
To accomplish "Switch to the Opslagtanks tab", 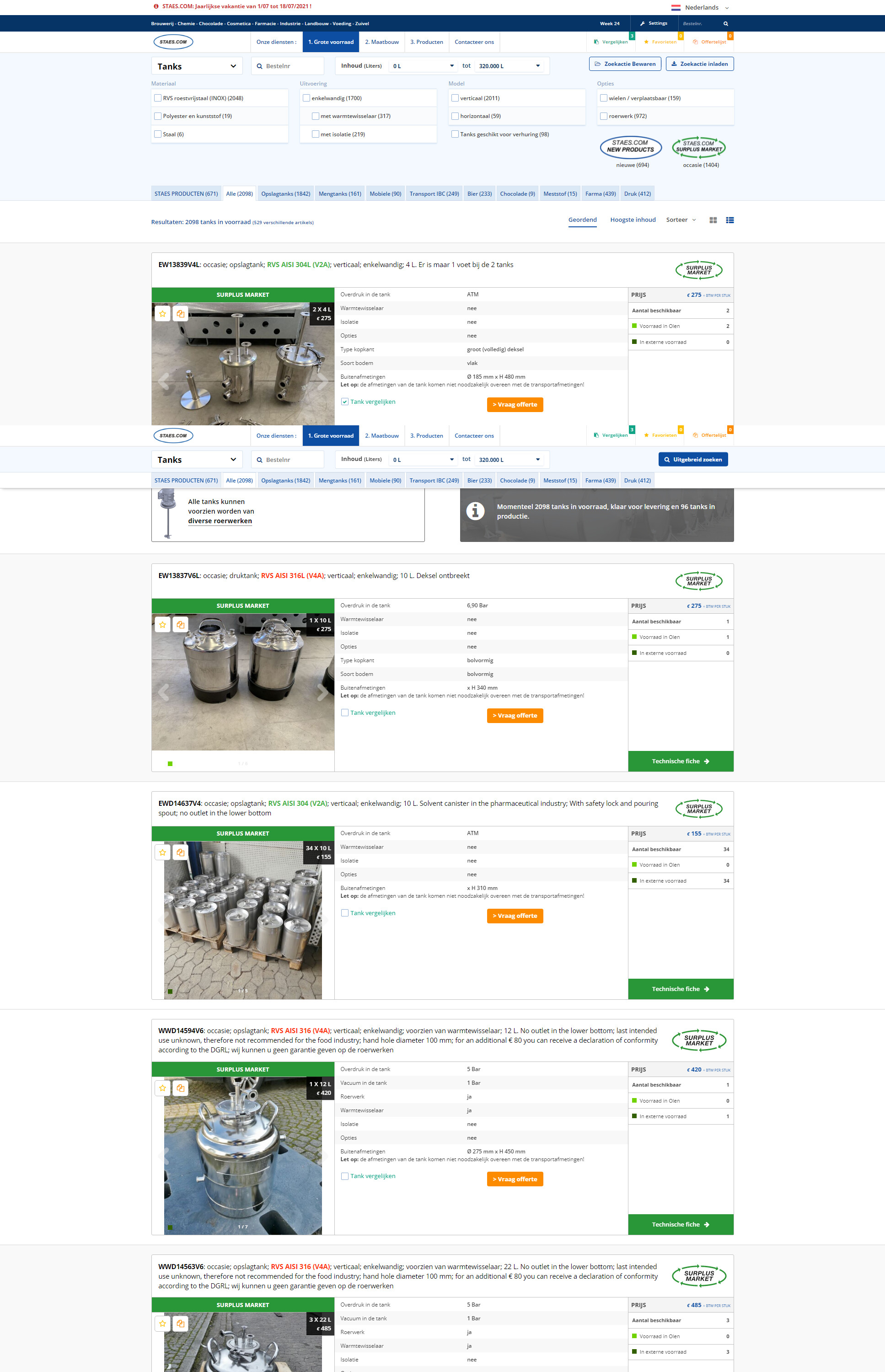I will [285, 193].
